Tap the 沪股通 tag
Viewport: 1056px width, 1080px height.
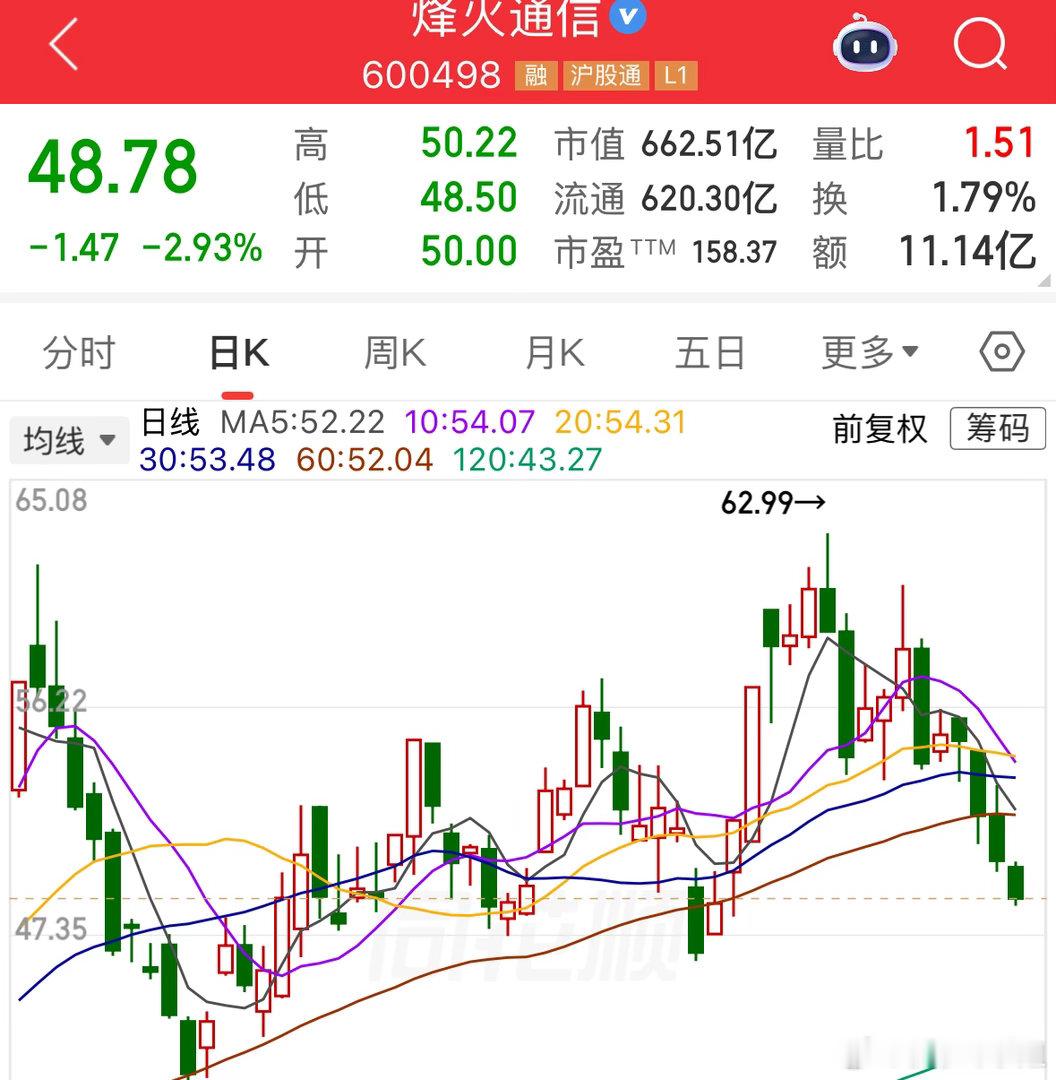[x=606, y=76]
